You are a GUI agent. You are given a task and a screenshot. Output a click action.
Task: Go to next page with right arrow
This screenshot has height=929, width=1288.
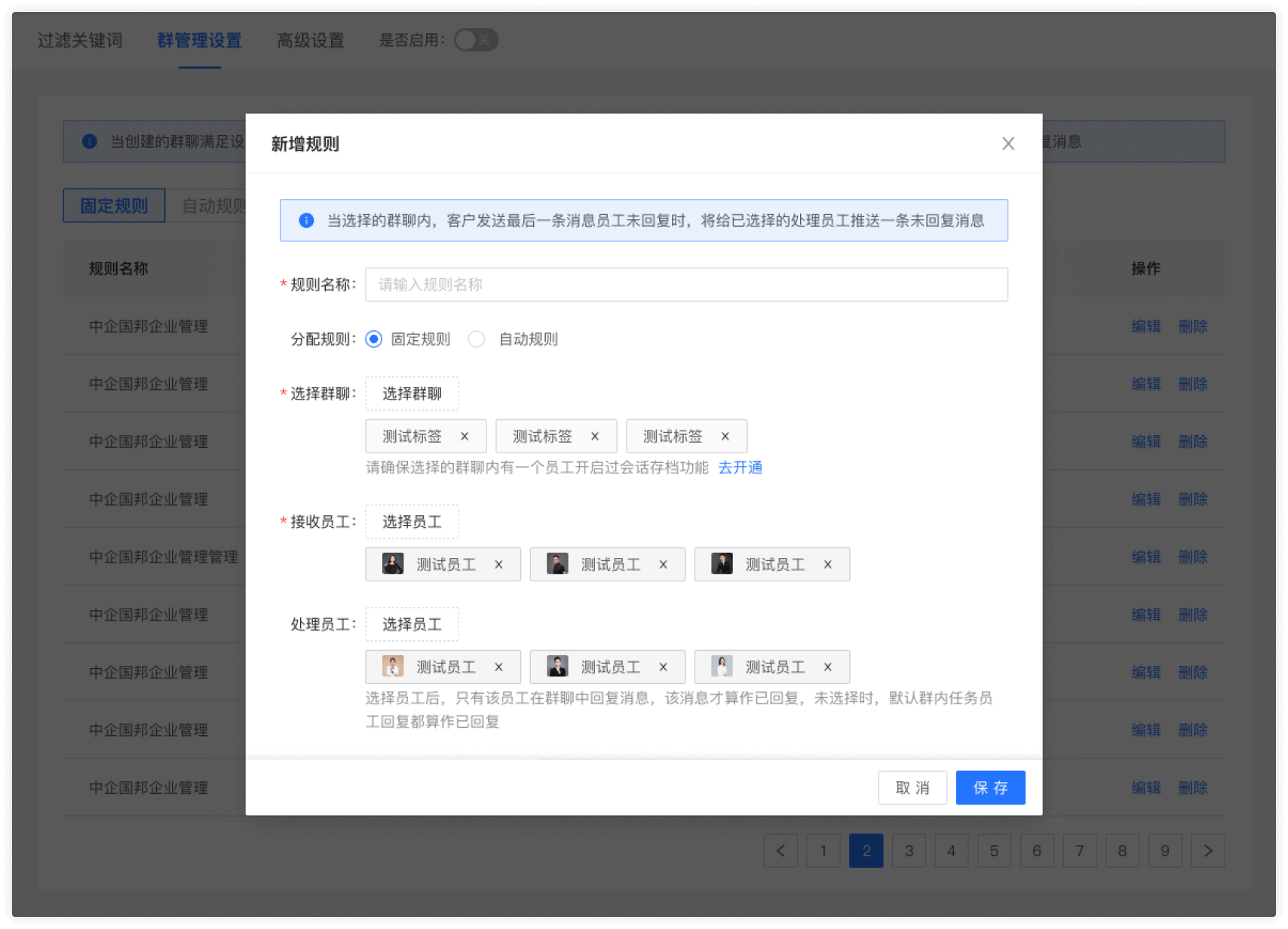click(x=1208, y=851)
